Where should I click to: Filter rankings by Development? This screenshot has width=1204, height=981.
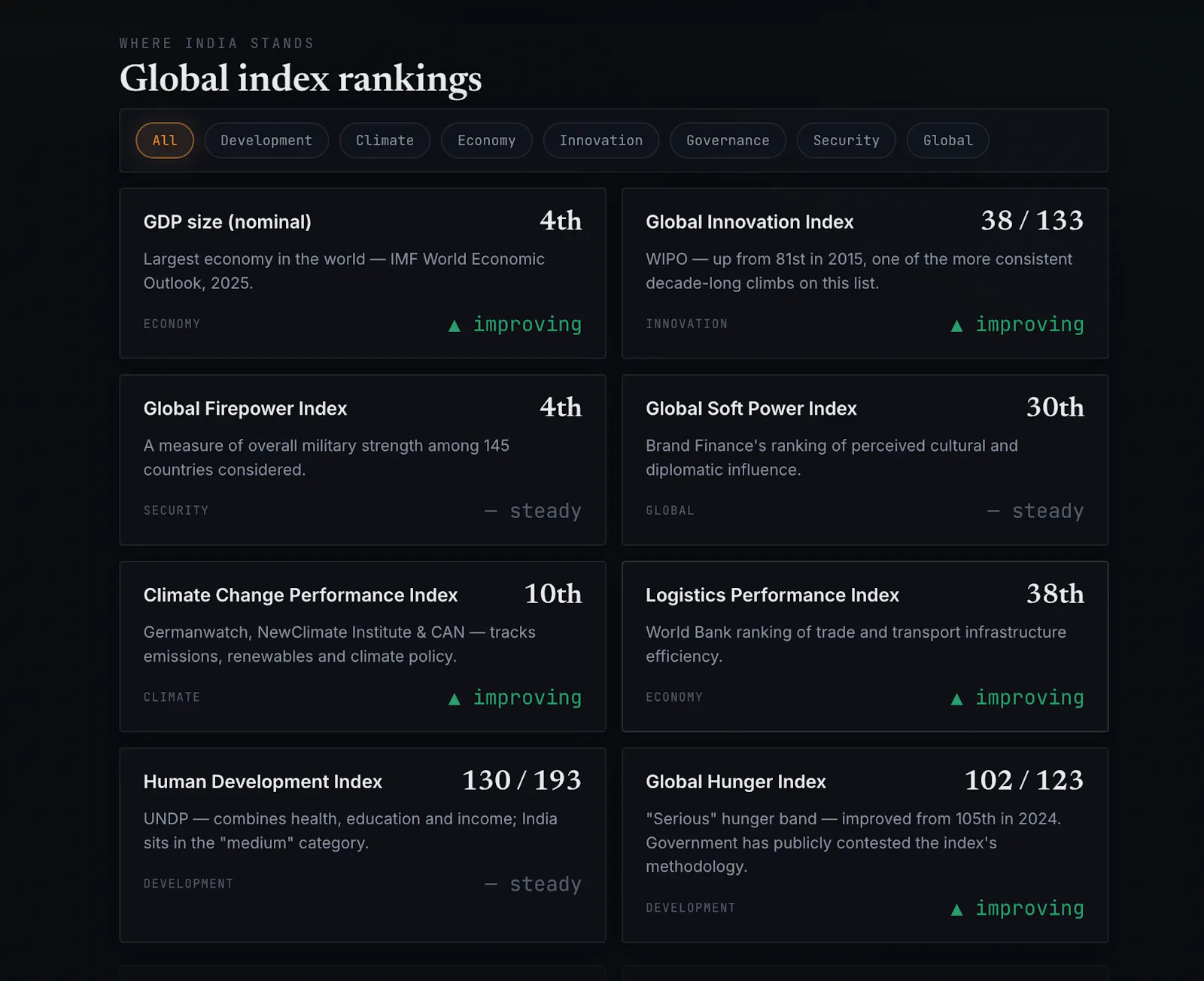point(266,141)
